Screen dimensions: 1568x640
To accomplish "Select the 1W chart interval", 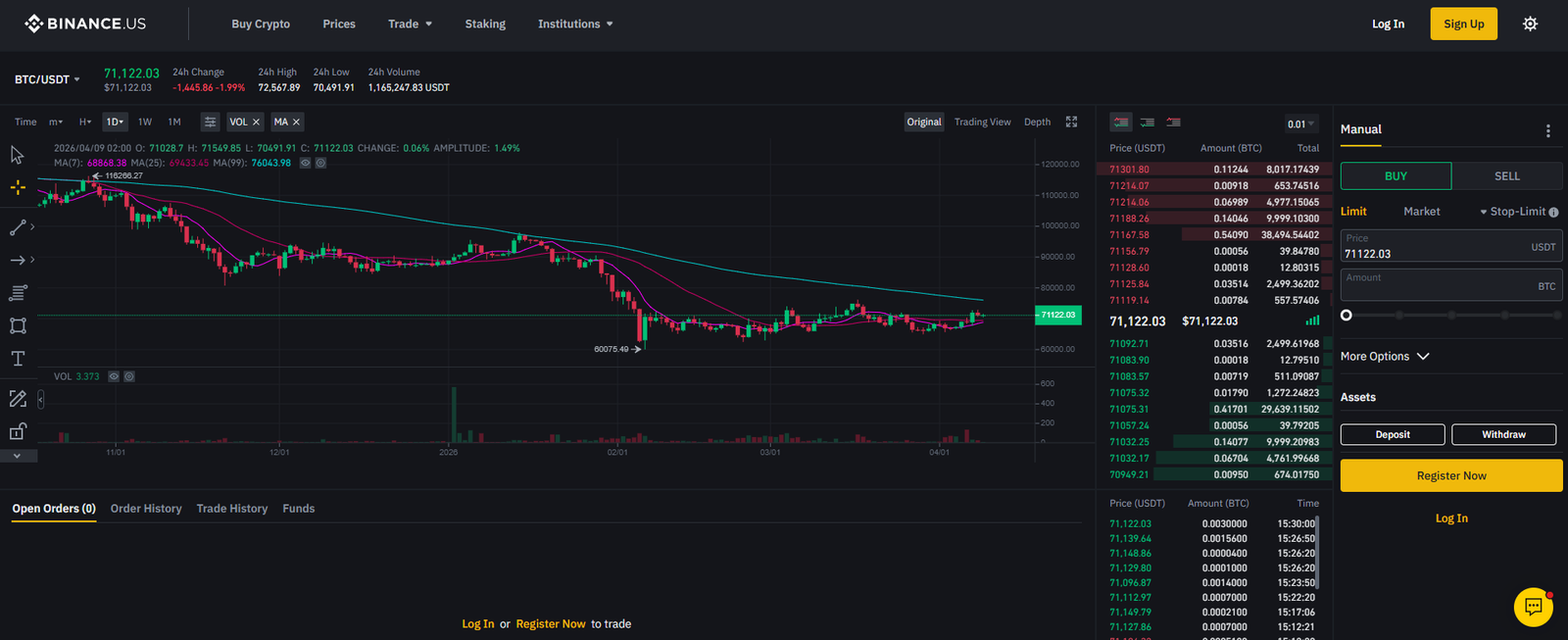I will point(145,122).
